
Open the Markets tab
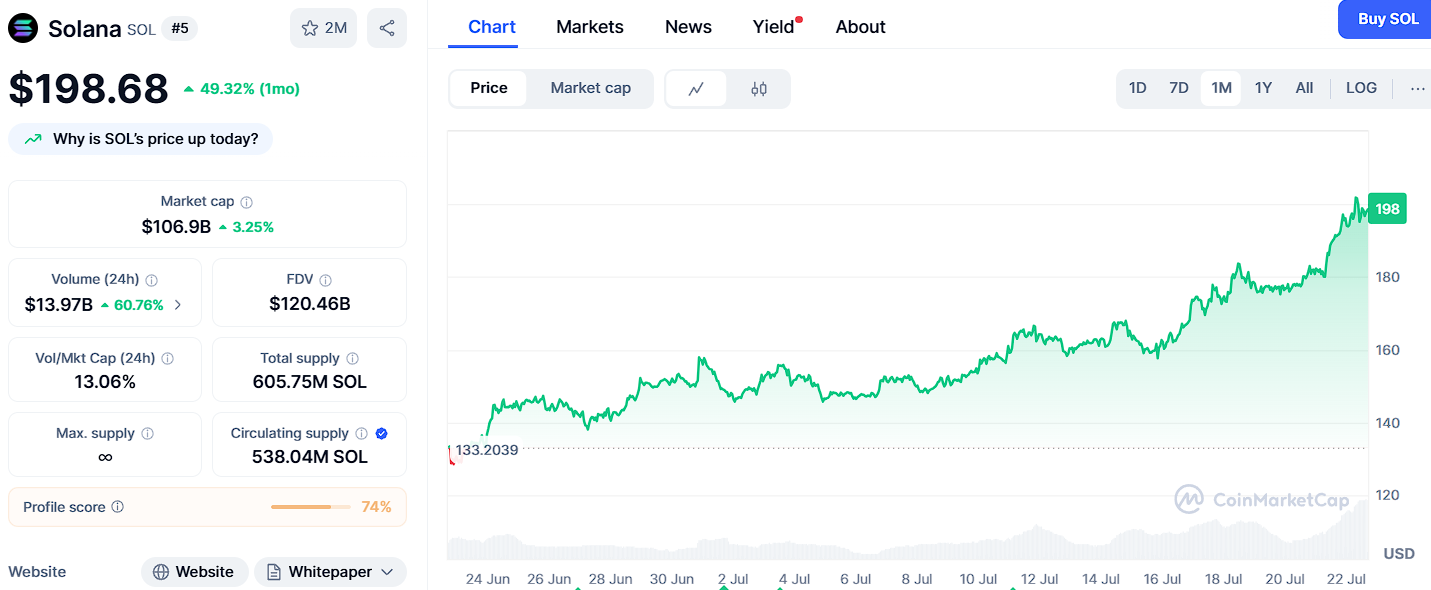click(x=590, y=27)
